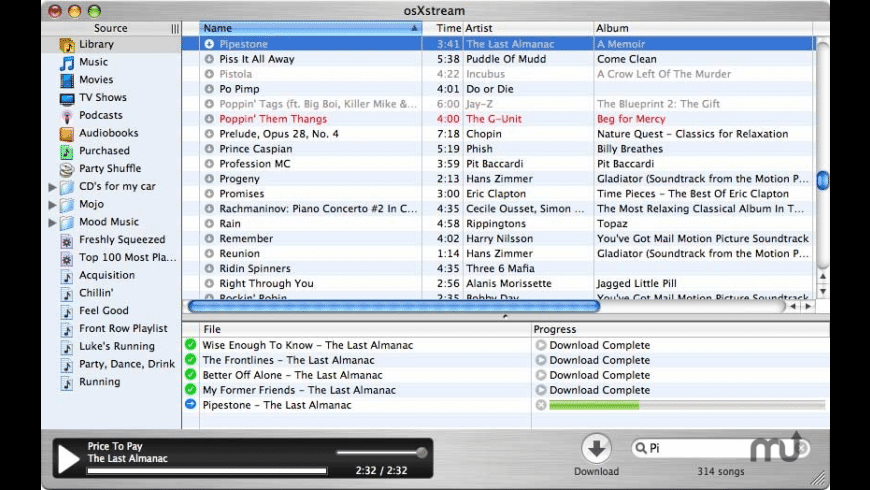
Task: Click the playback progress bar in player
Action: pyautogui.click(x=207, y=471)
